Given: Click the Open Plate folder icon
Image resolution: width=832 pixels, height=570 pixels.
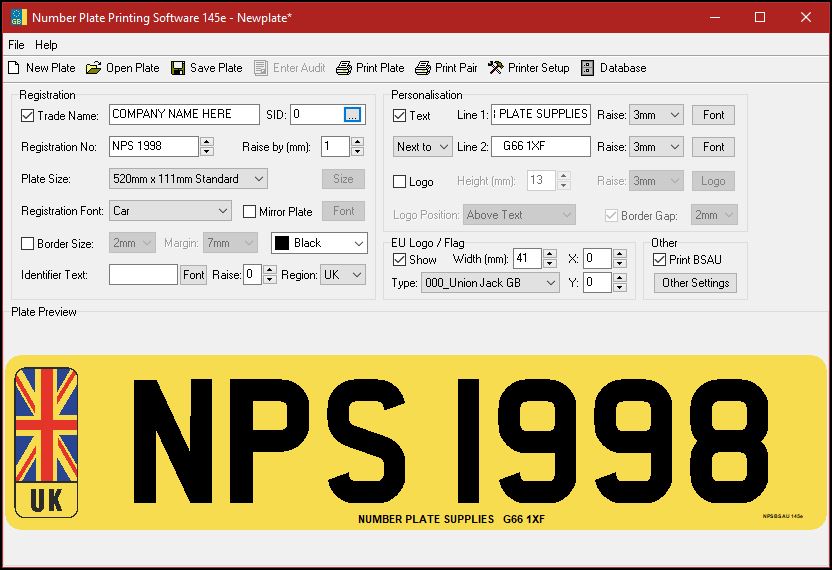Looking at the screenshot, I should 93,68.
